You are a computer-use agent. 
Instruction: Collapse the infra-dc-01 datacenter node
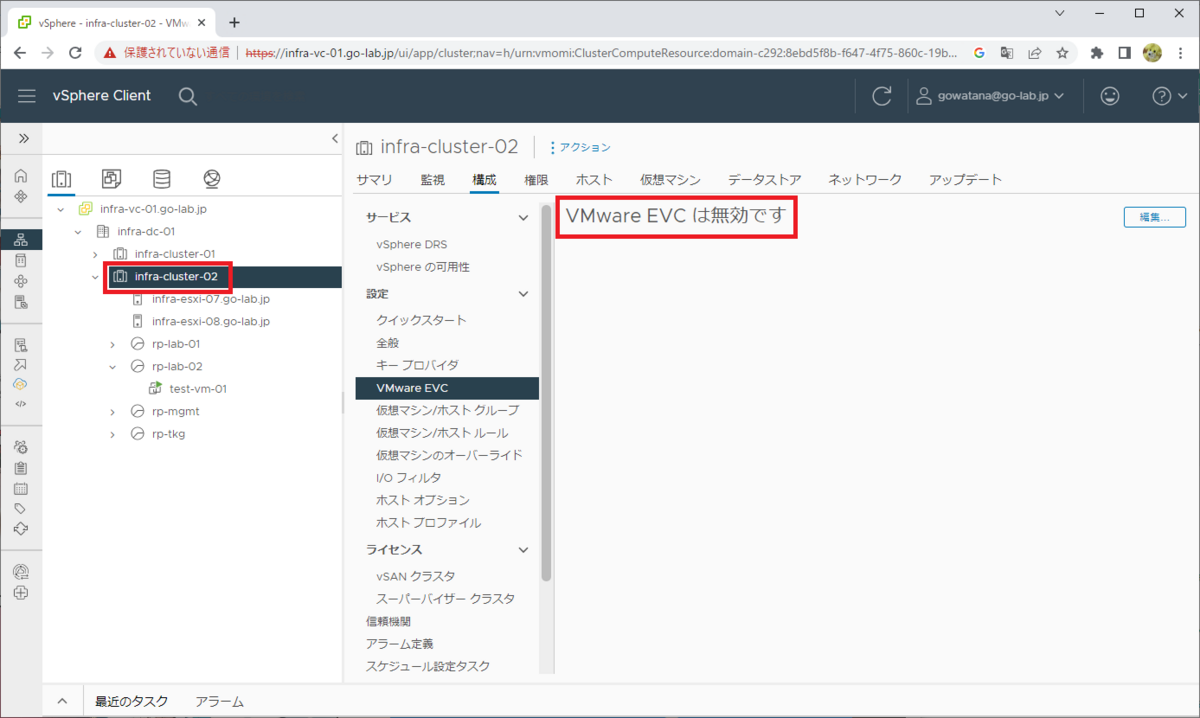tap(78, 232)
